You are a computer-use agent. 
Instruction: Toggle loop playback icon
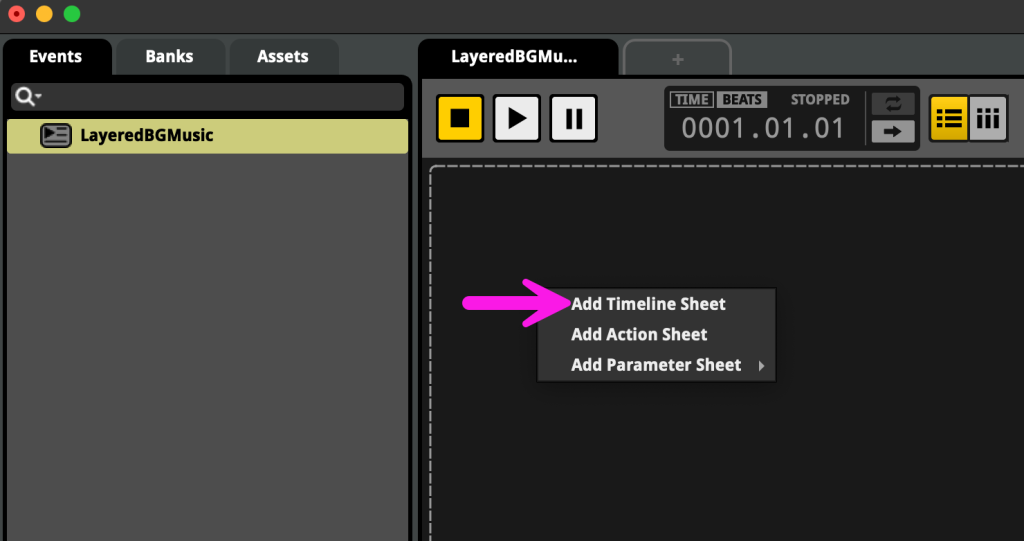(x=893, y=104)
